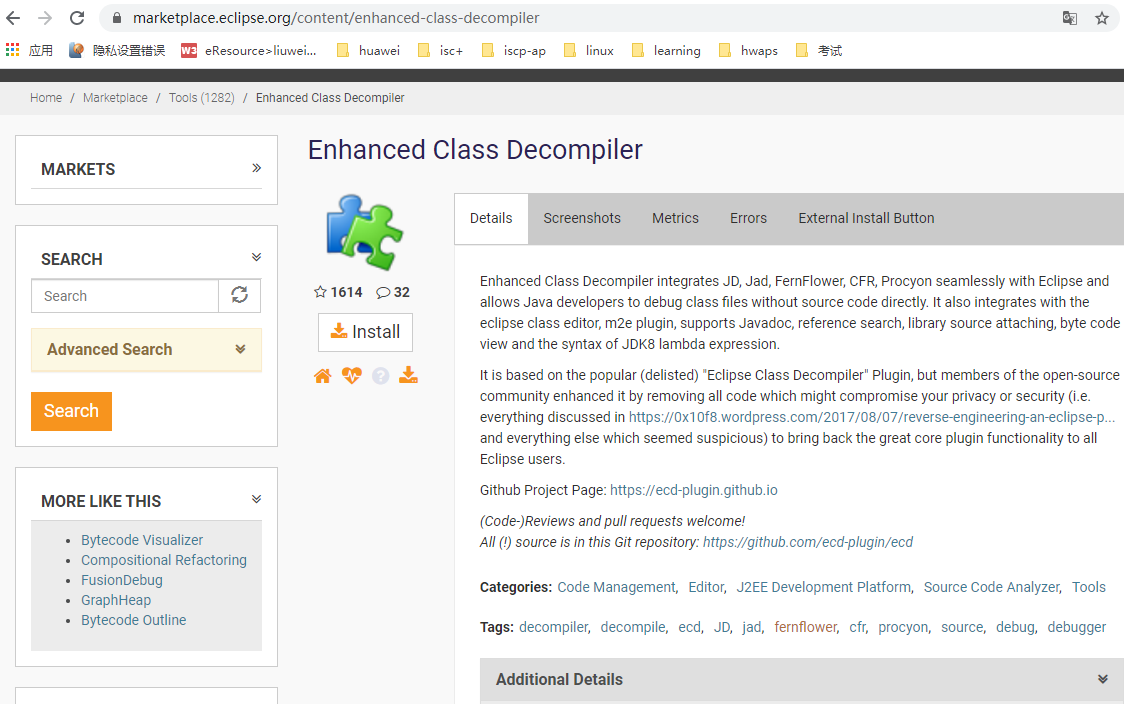Select the ecd tag
The width and height of the screenshot is (1124, 704).
pyautogui.click(x=690, y=627)
